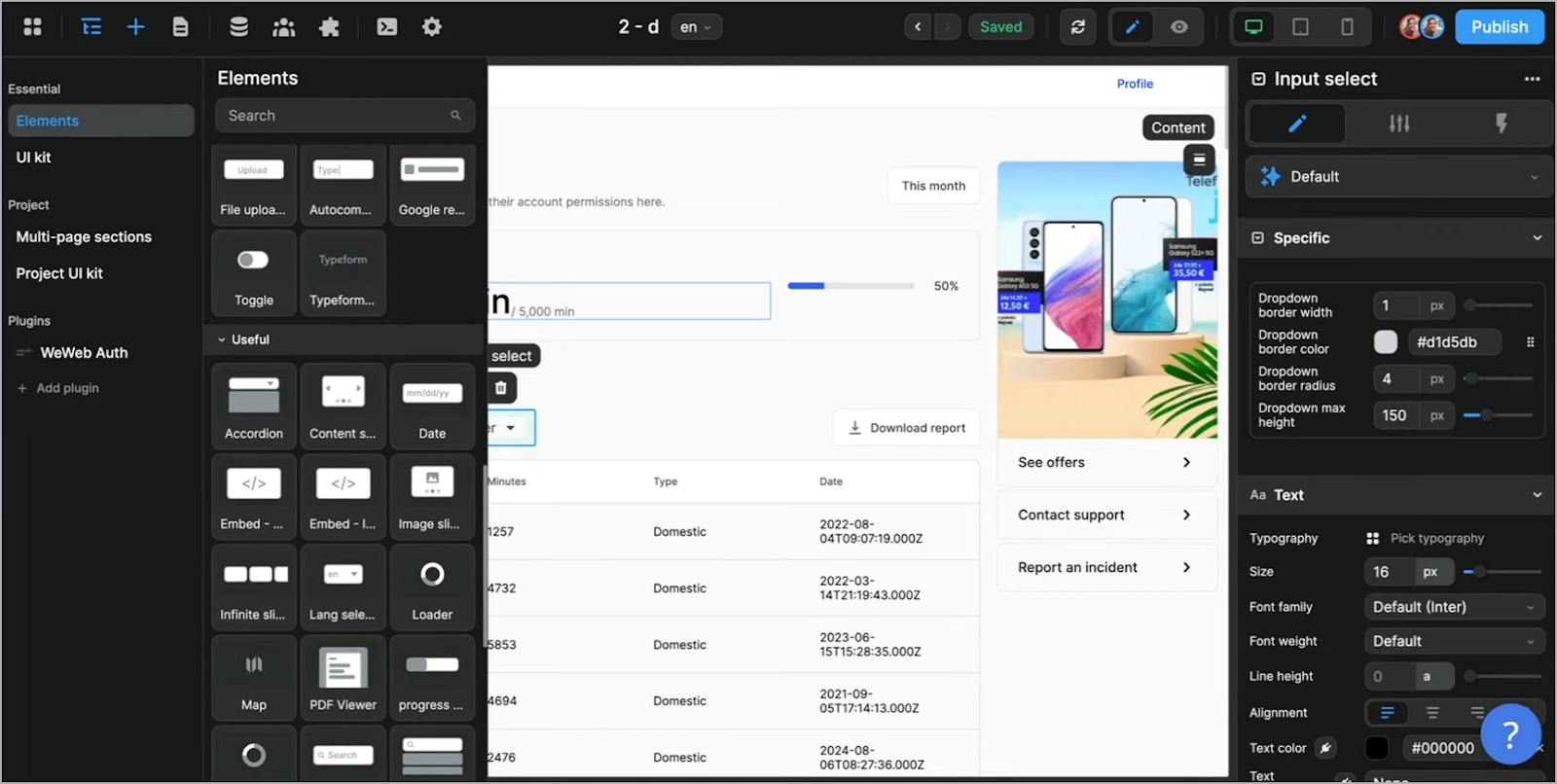The height and width of the screenshot is (784, 1557).
Task: Open the Default state dropdown
Action: point(1399,177)
